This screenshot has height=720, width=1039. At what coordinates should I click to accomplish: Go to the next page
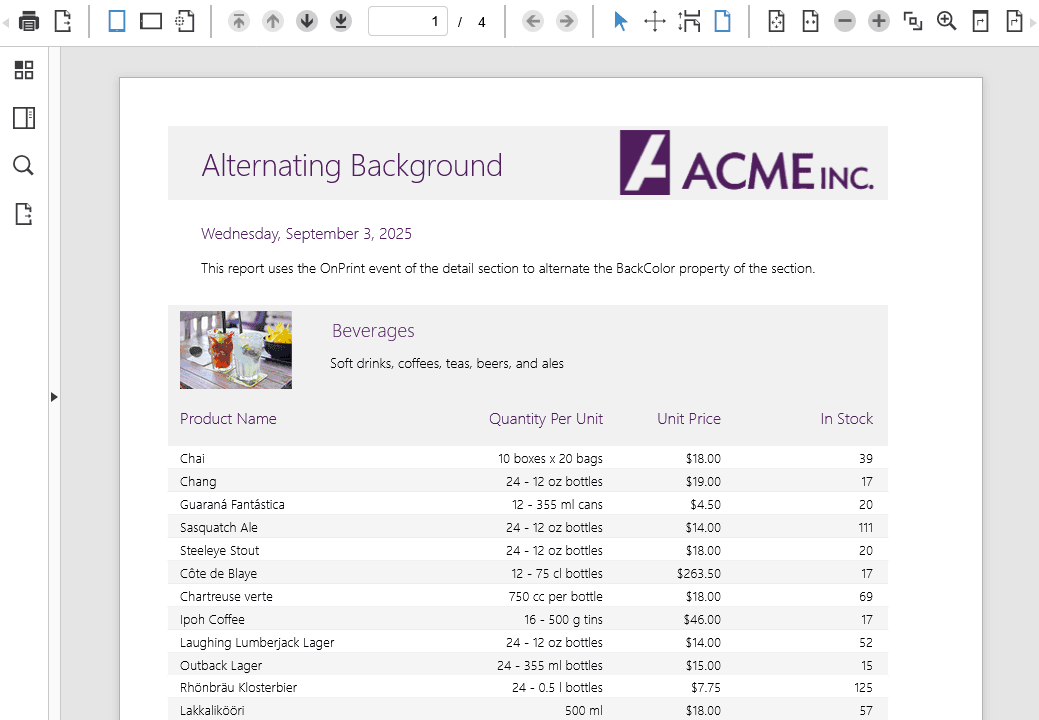click(x=307, y=21)
